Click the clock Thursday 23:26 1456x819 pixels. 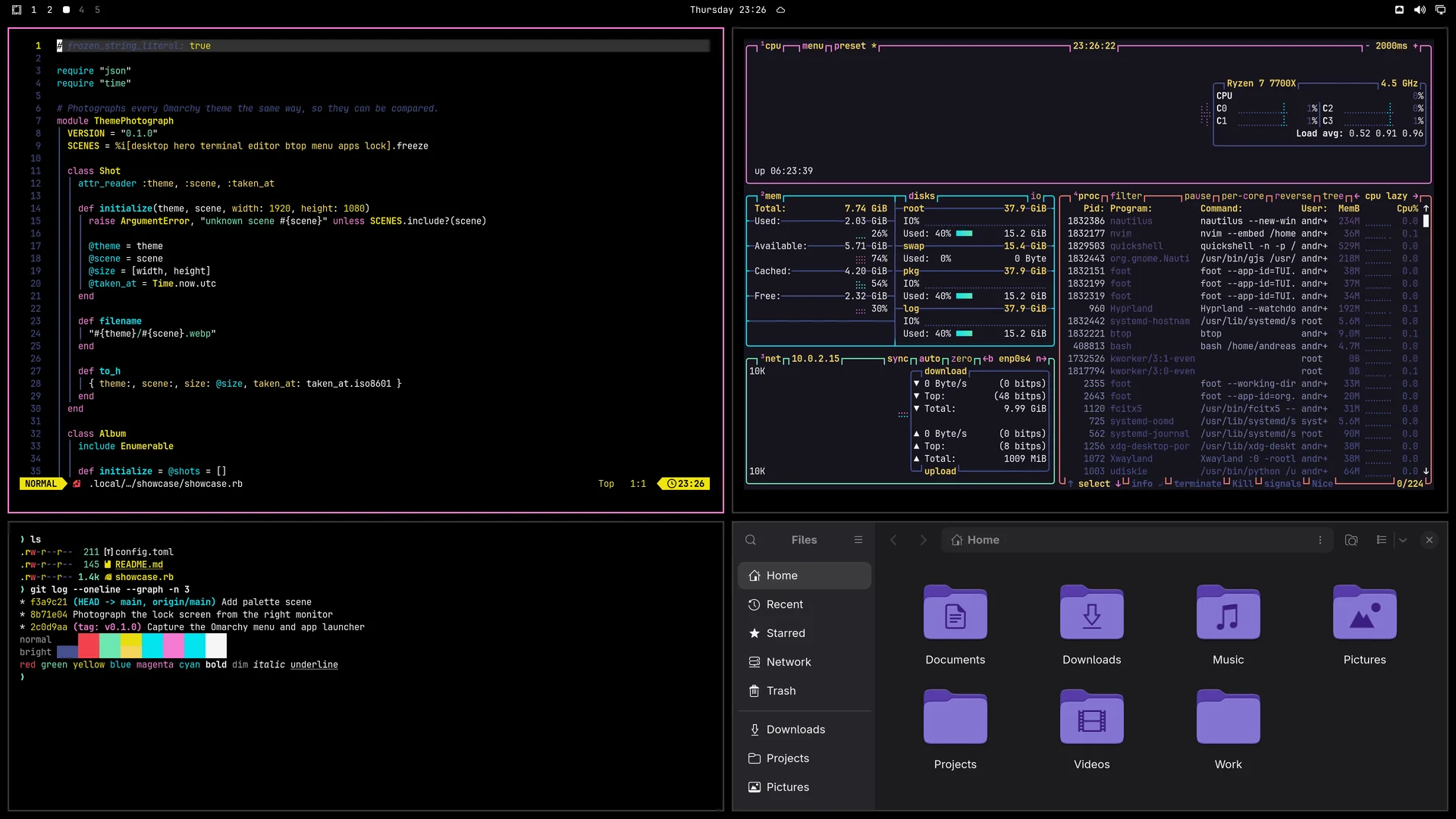click(728, 10)
